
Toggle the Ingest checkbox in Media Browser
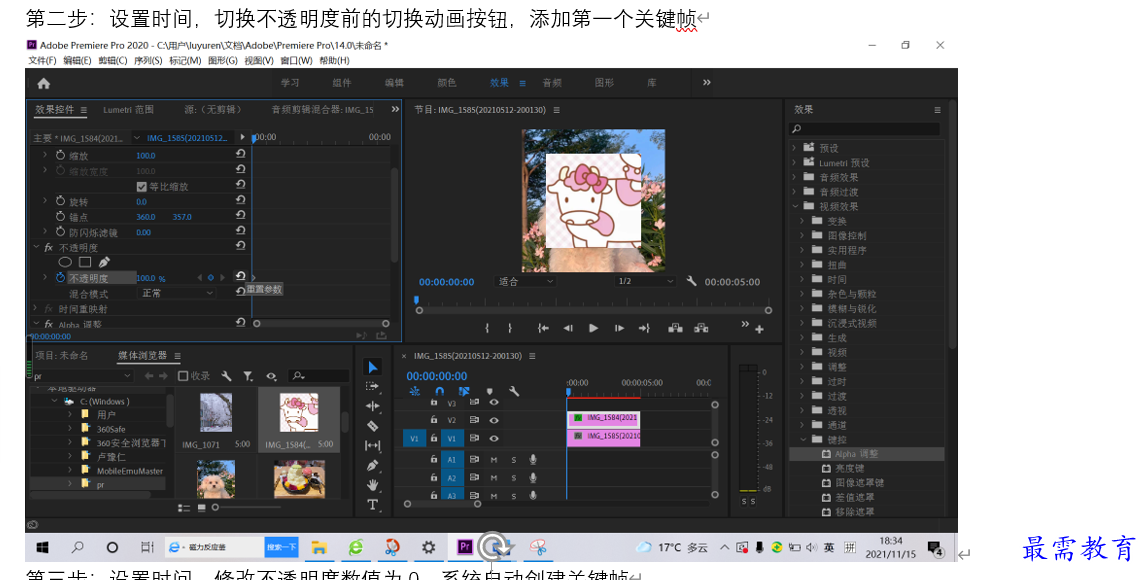pyautogui.click(x=183, y=376)
